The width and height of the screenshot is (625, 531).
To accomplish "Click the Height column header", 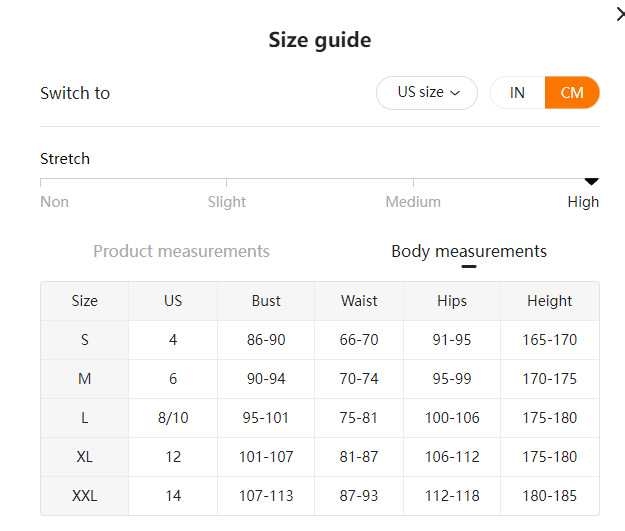I will [x=549, y=301].
